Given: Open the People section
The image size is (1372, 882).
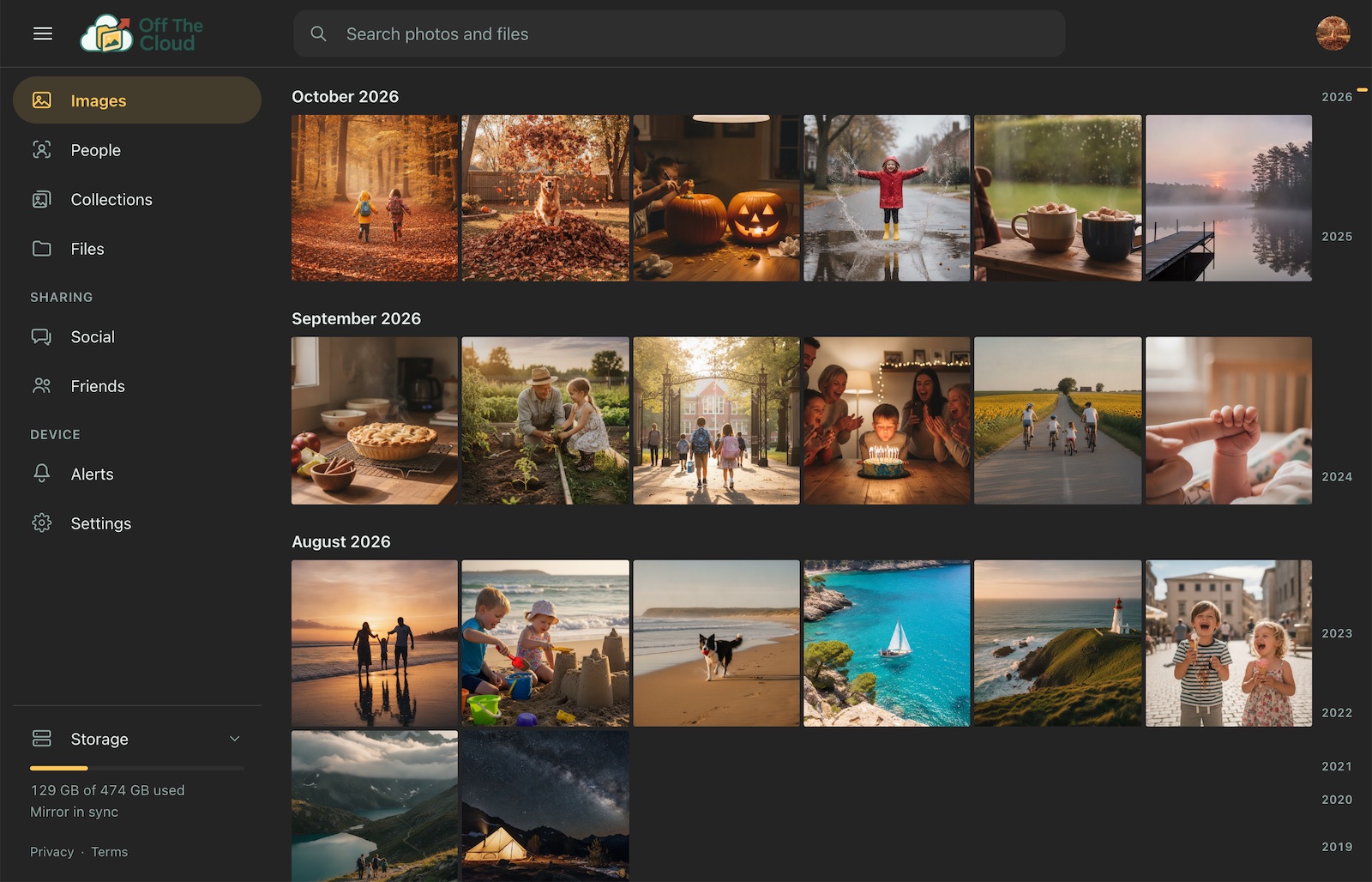Looking at the screenshot, I should 137,150.
